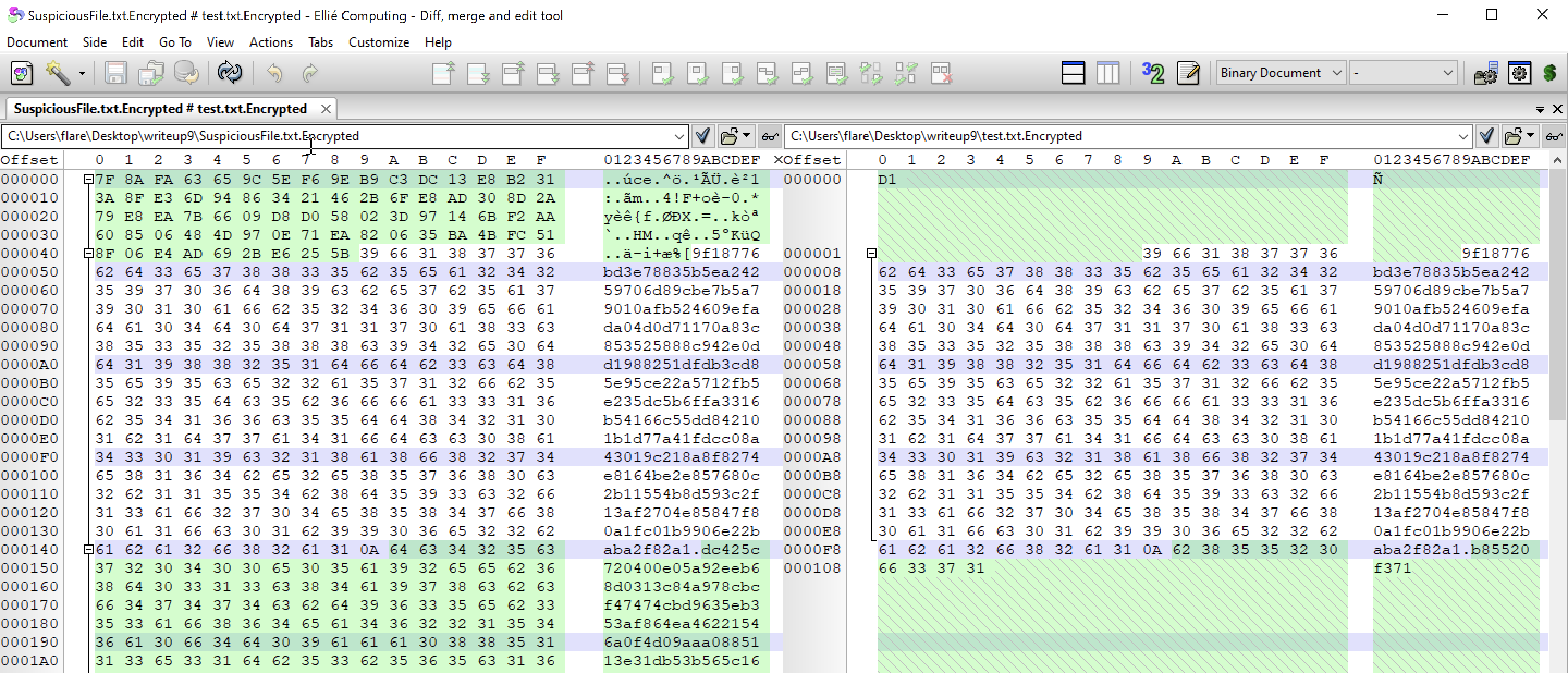The image size is (1568, 673).
Task: Open document options folder gear icon
Action: tap(1486, 74)
